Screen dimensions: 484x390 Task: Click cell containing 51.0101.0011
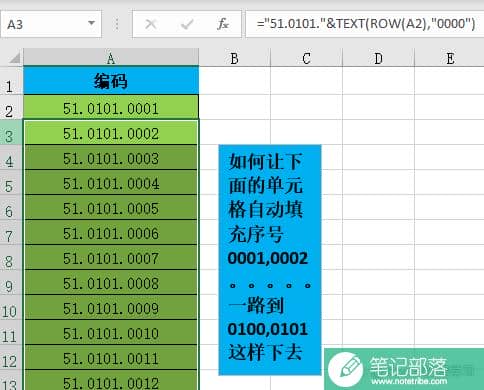tap(111, 357)
